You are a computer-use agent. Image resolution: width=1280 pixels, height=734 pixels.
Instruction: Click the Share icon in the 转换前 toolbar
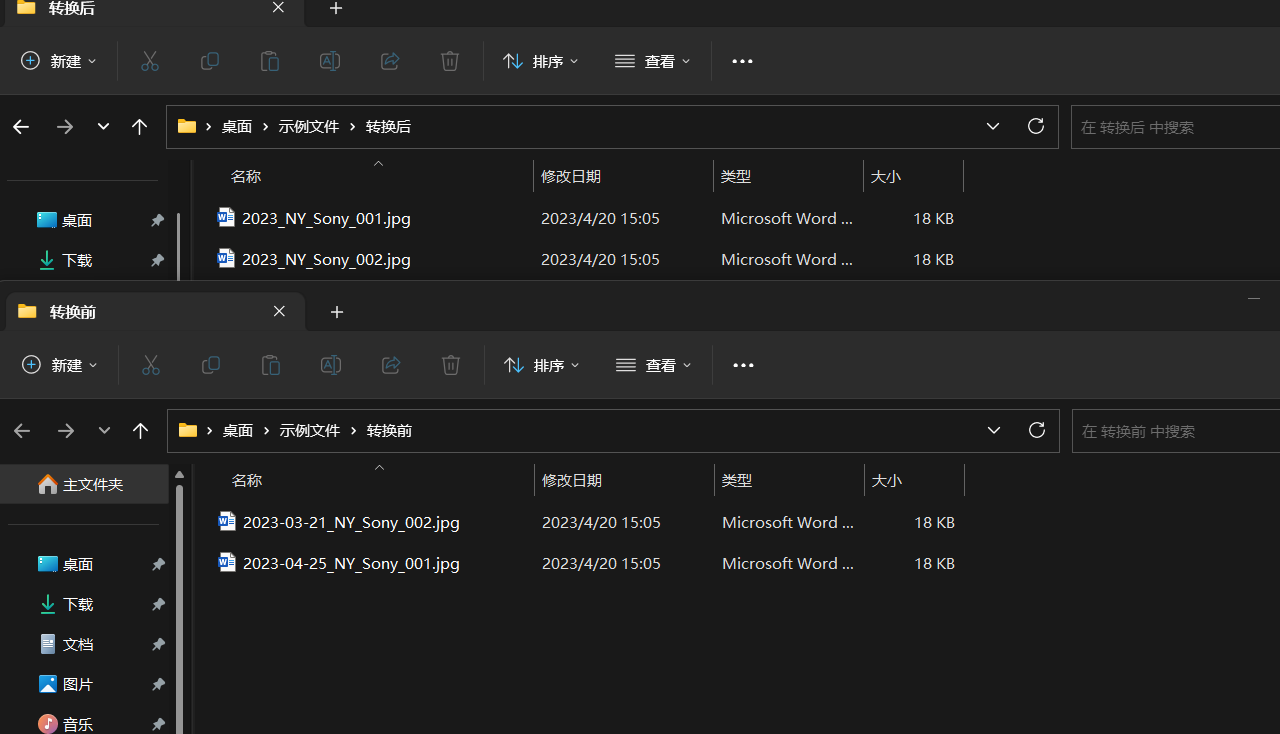pyautogui.click(x=390, y=365)
